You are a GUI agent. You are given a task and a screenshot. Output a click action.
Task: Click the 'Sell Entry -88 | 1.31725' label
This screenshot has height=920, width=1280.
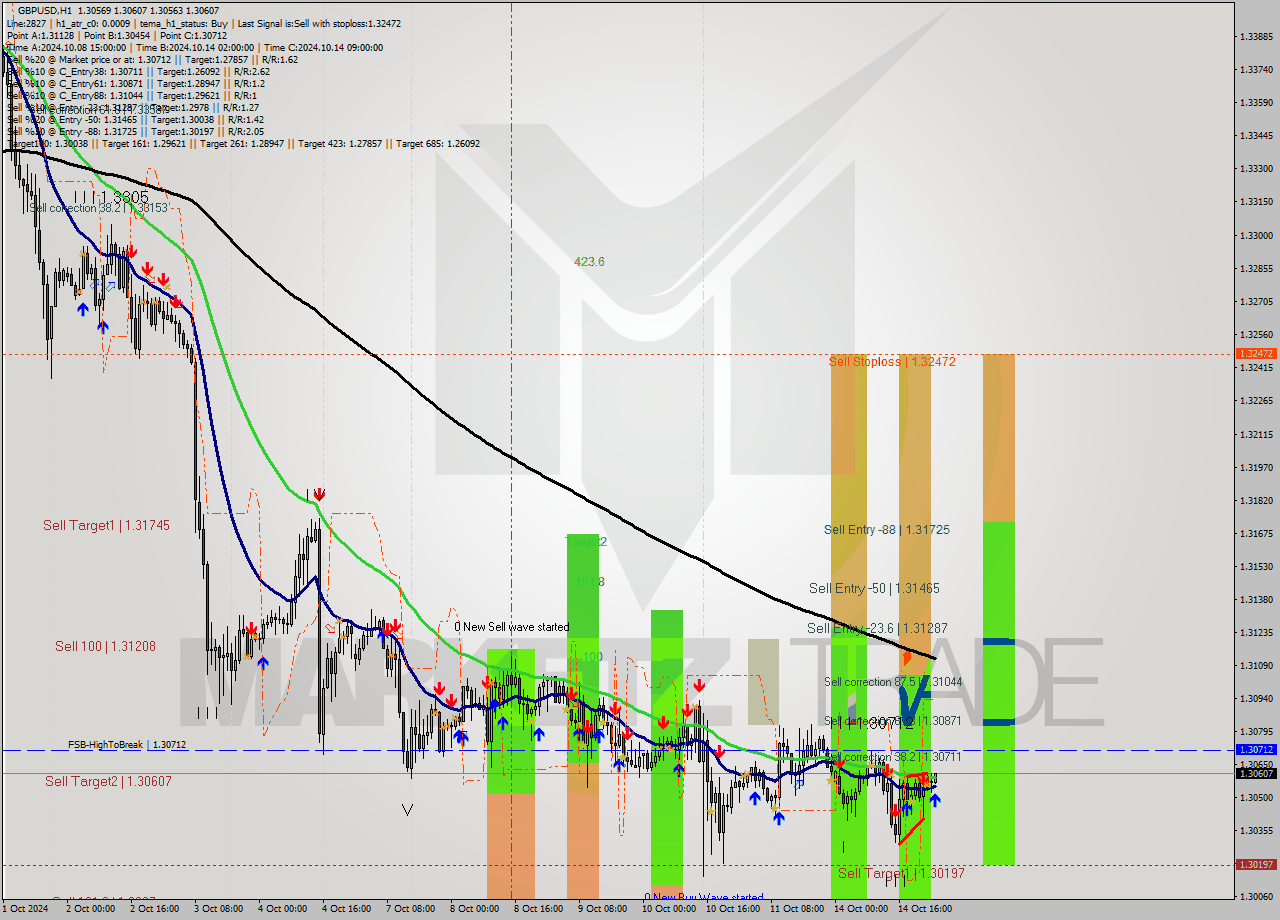pos(886,530)
